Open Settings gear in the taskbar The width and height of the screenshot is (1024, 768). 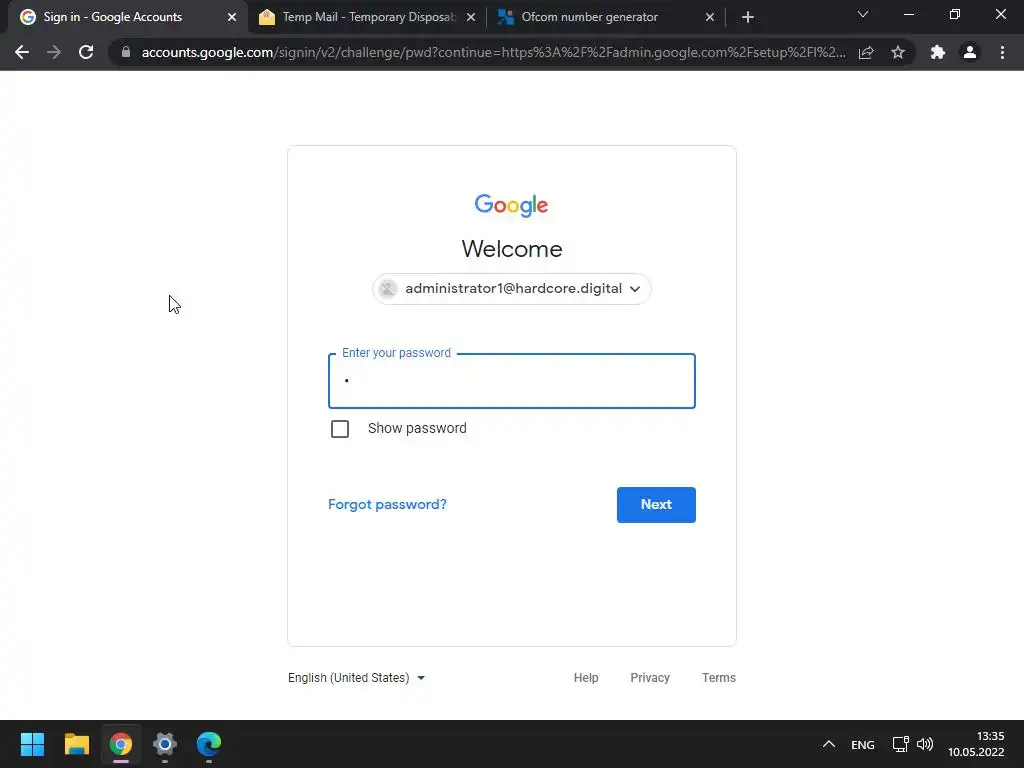[x=165, y=744]
